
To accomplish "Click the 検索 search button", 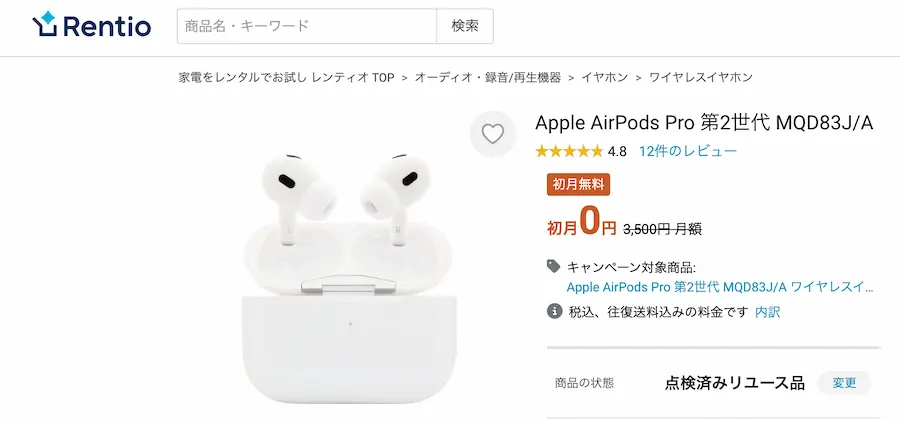I will (x=465, y=26).
